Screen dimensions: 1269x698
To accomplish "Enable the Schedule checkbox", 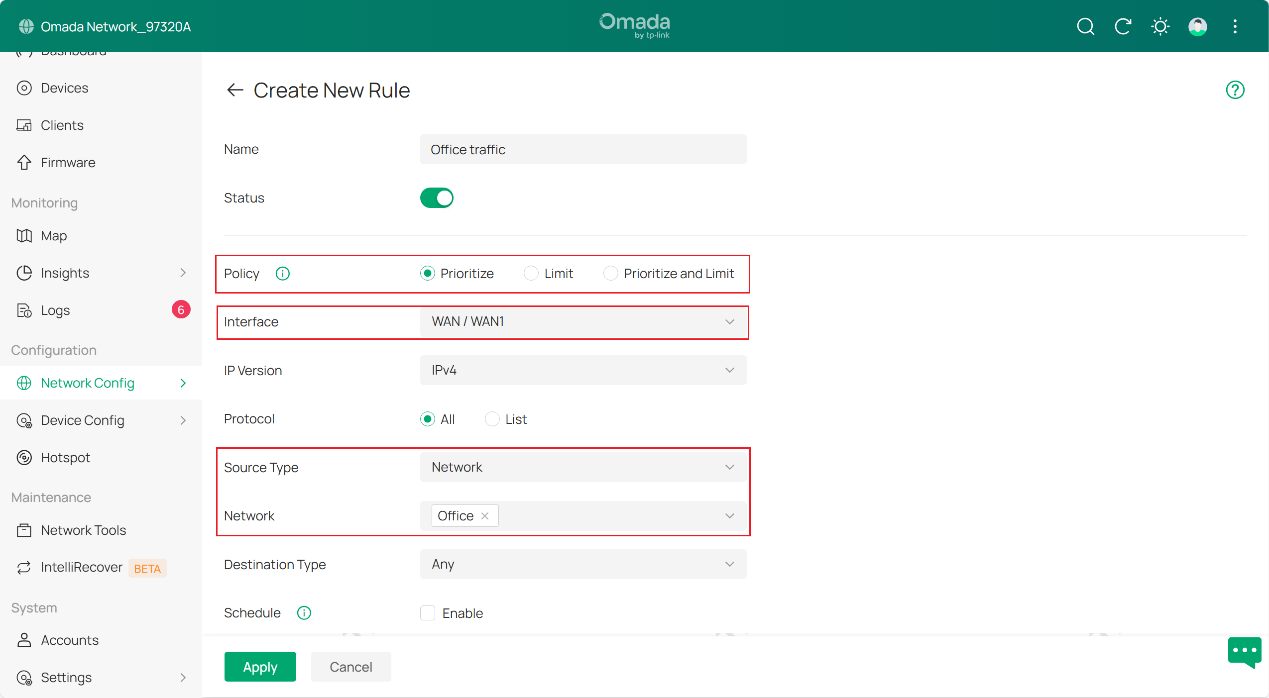I will coord(427,612).
